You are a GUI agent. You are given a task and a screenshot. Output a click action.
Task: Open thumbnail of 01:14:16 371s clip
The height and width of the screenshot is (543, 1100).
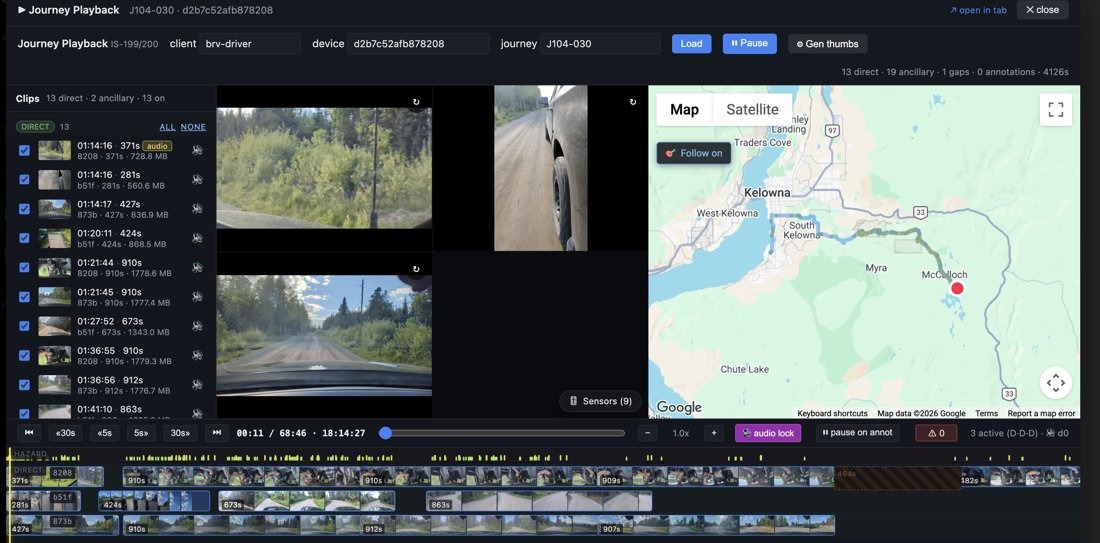54,150
